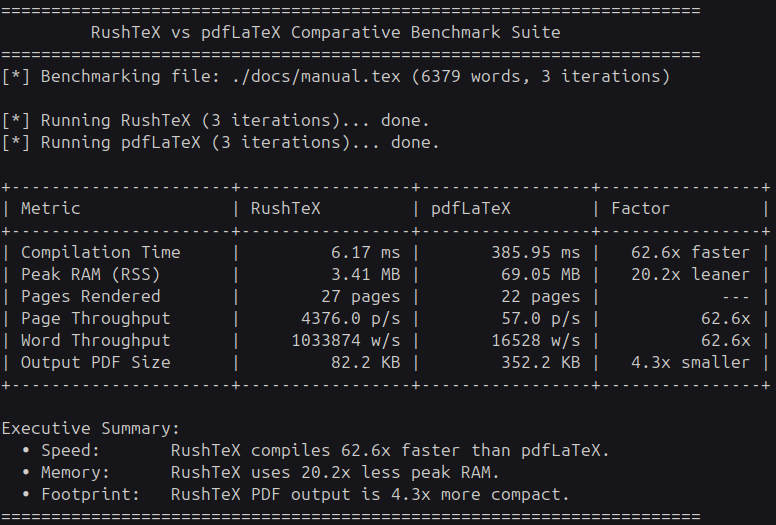The height and width of the screenshot is (525, 776).
Task: Click "RushTeX compiles 62.6x faster than pdfLaTeX."
Action: pyautogui.click(x=390, y=451)
